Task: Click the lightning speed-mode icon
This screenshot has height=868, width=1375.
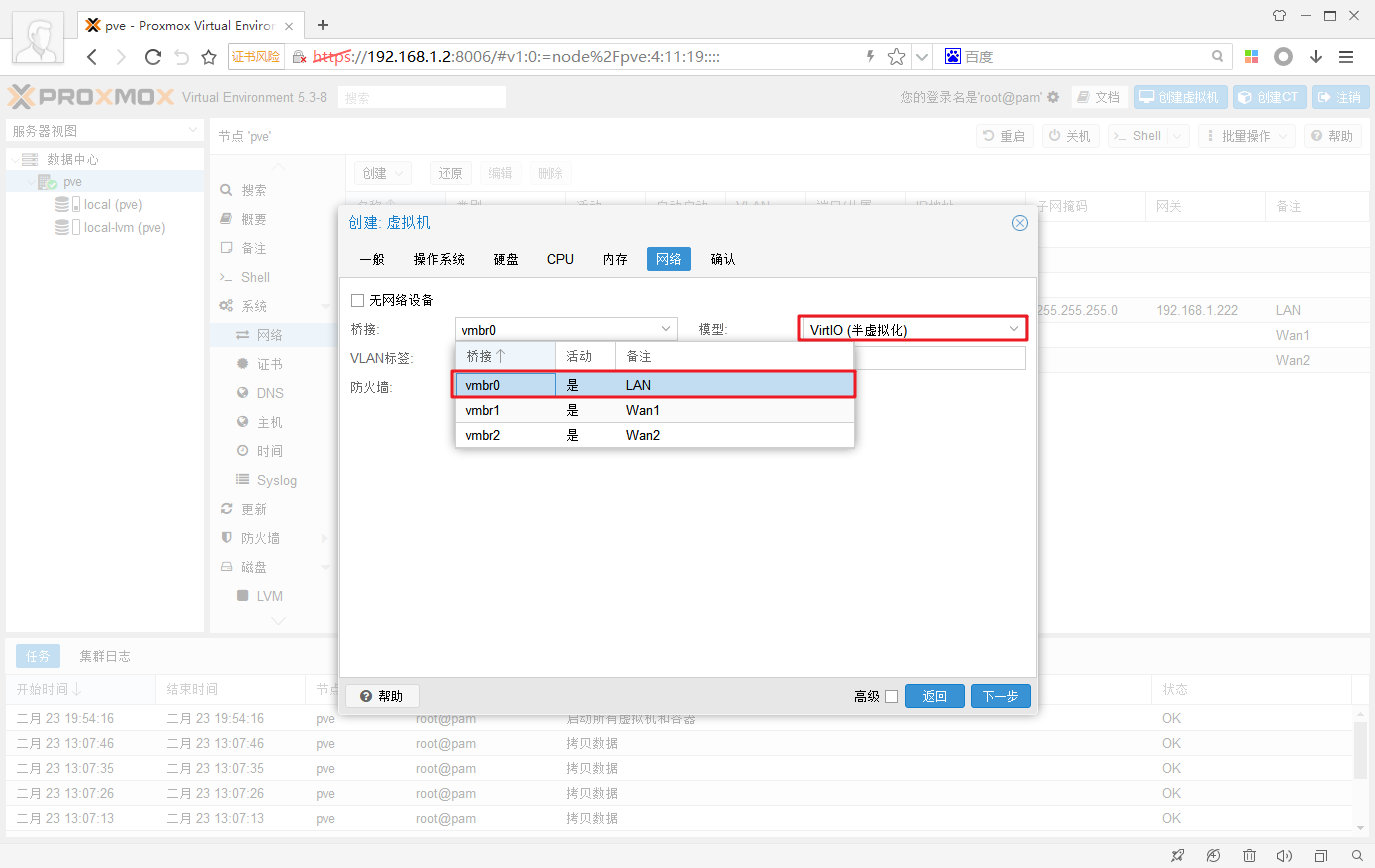Action: click(871, 57)
